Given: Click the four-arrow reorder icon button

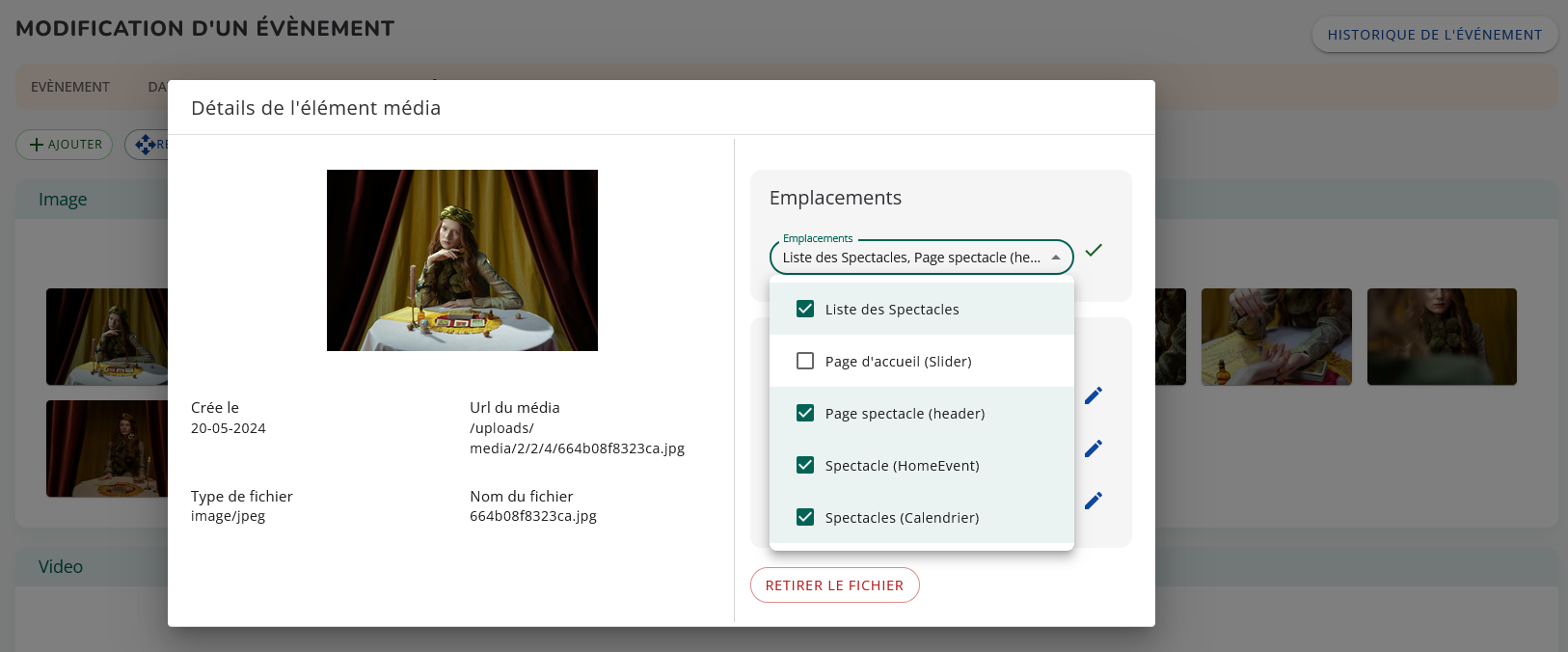Looking at the screenshot, I should (x=146, y=145).
